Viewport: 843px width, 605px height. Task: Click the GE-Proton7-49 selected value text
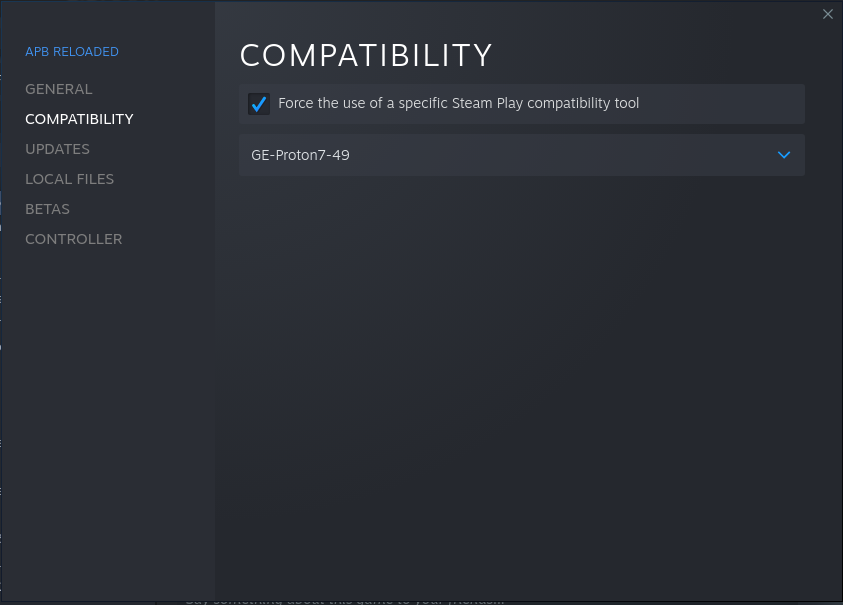point(300,155)
